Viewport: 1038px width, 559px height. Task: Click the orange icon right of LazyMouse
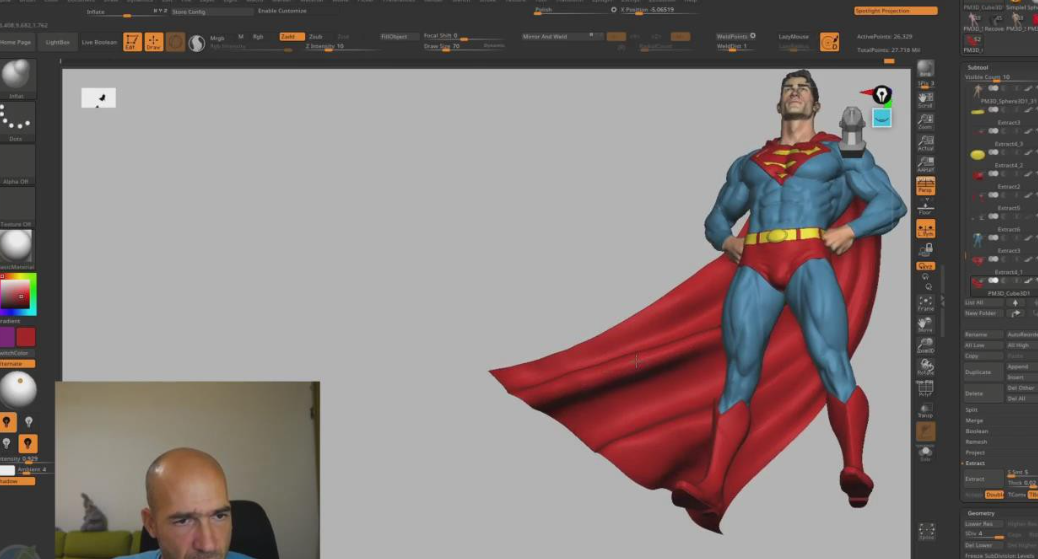829,42
